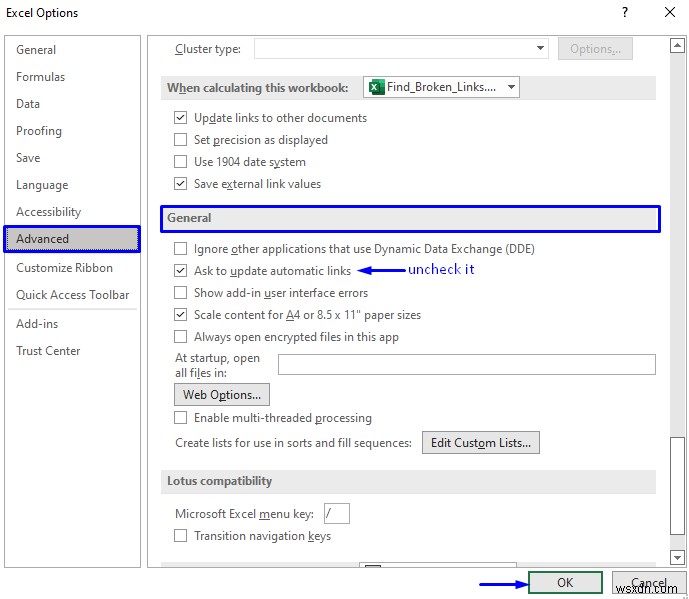Click the vertical scrollbar thumb
Viewport: 689px width, 599px height.
tap(677, 486)
